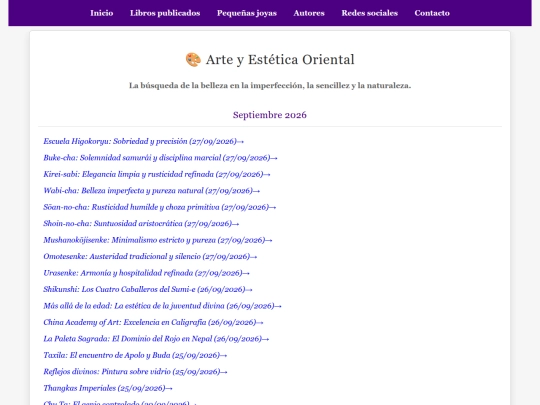
Task: Open Taxila: El encuentro de Apolo y Buda
Action: [135, 355]
